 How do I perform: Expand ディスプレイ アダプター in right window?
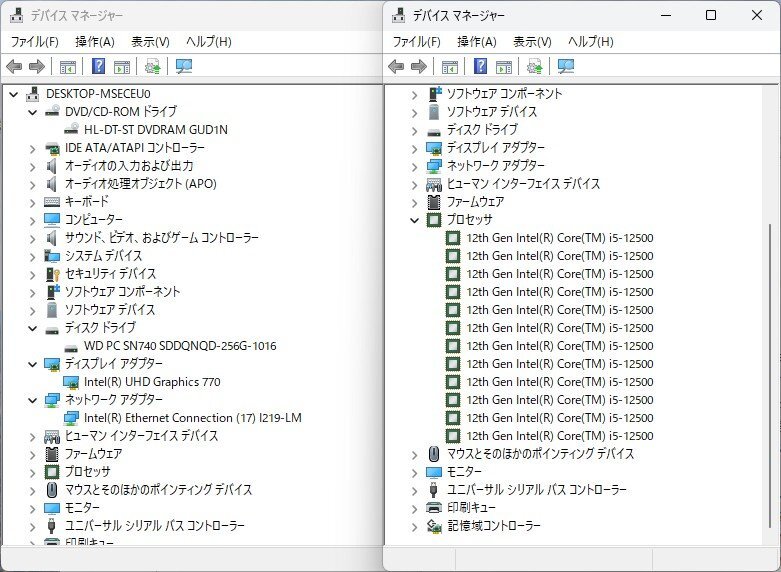[x=414, y=148]
